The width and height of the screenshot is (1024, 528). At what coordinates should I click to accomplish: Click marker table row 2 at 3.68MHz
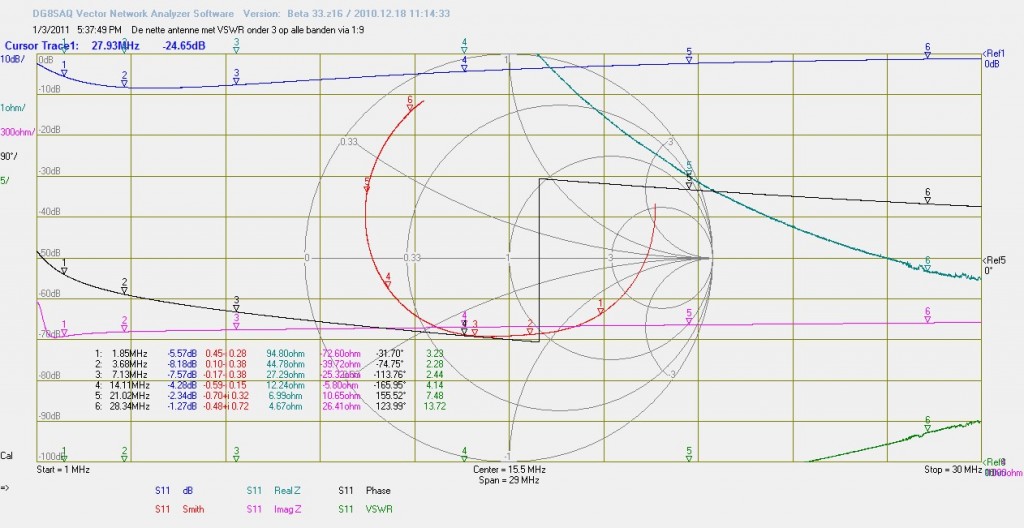tap(270, 364)
